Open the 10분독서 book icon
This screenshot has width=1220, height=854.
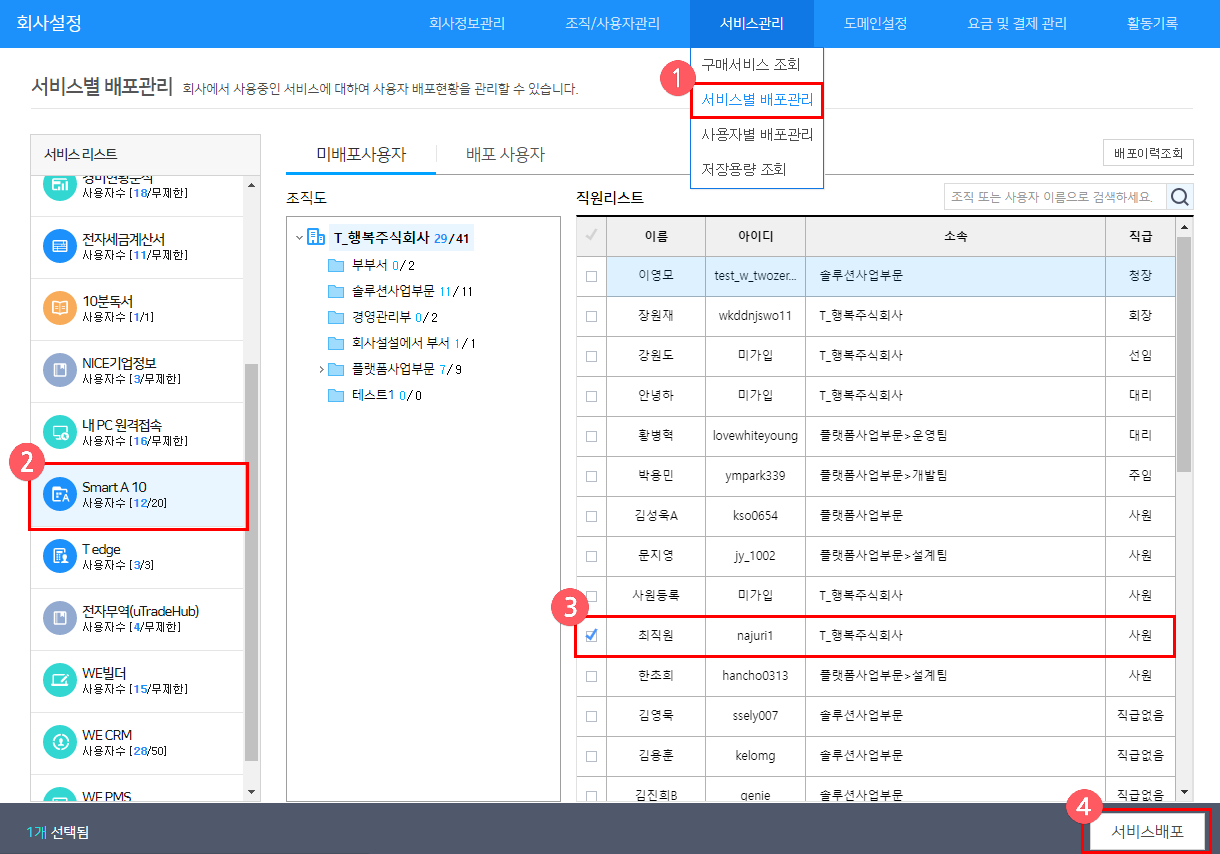pos(60,308)
